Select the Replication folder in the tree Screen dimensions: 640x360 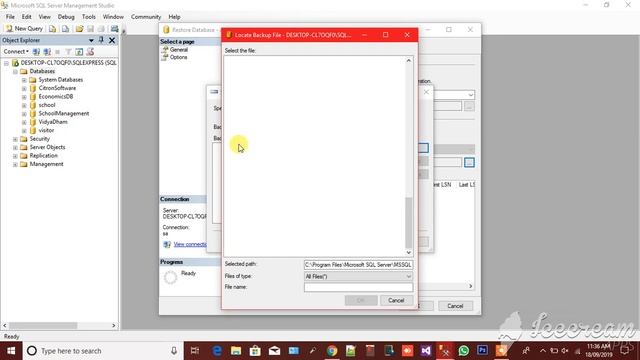point(43,156)
